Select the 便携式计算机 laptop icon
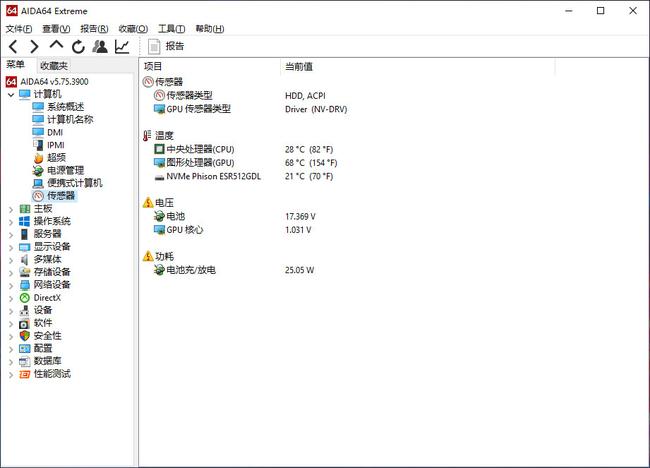Image resolution: width=650 pixels, height=468 pixels. pyautogui.click(x=38, y=183)
